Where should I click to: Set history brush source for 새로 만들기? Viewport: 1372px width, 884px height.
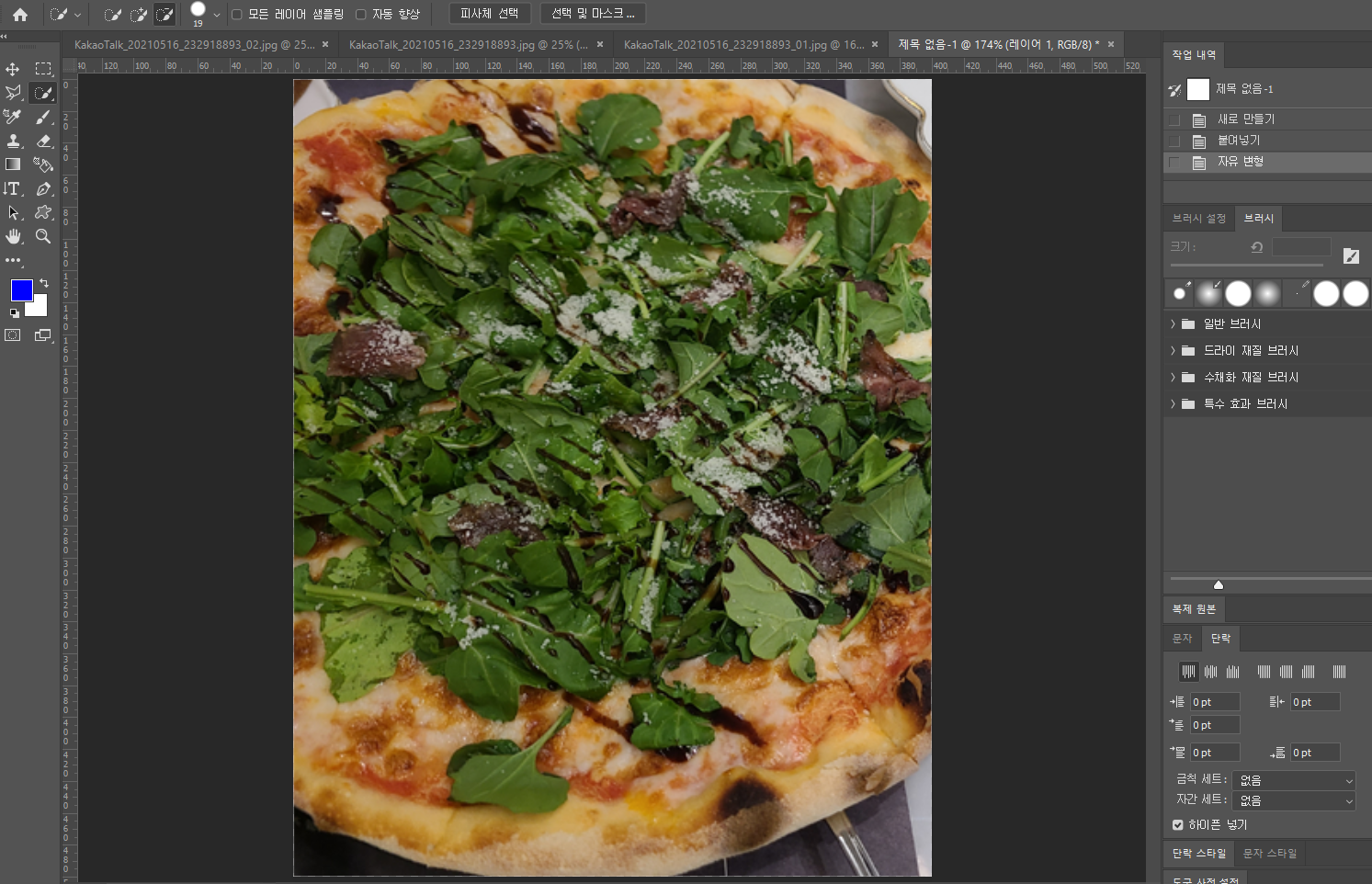(1174, 119)
